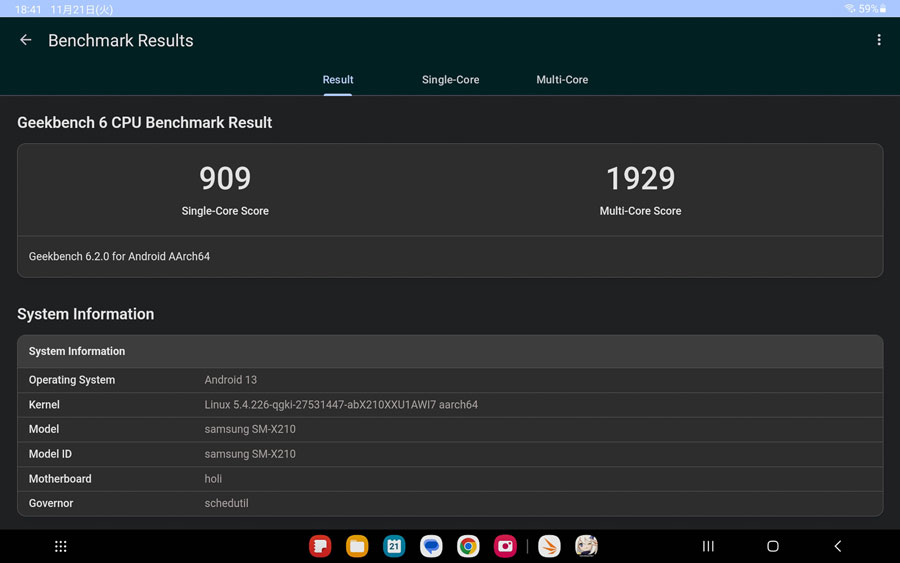Image resolution: width=900 pixels, height=563 pixels.
Task: Open the Messages chat bubble app
Action: (431, 546)
